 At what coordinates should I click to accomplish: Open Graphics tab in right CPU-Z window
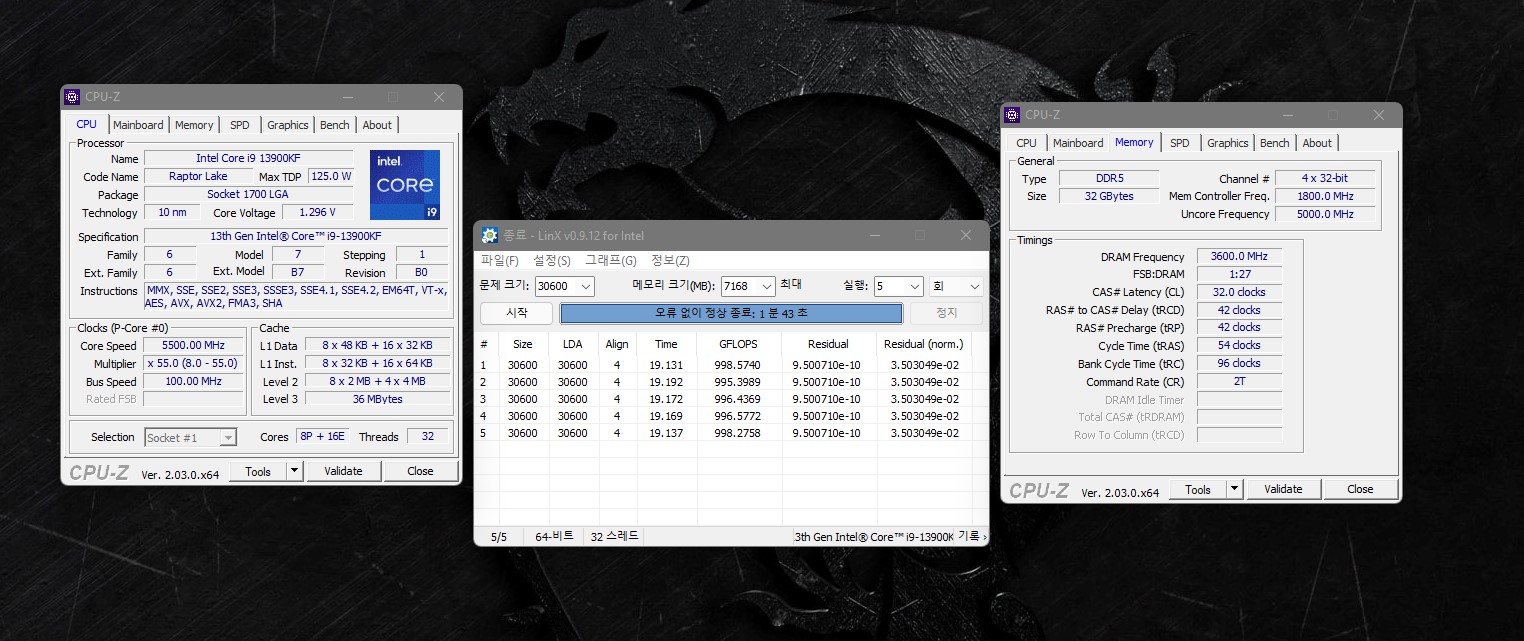[1228, 143]
